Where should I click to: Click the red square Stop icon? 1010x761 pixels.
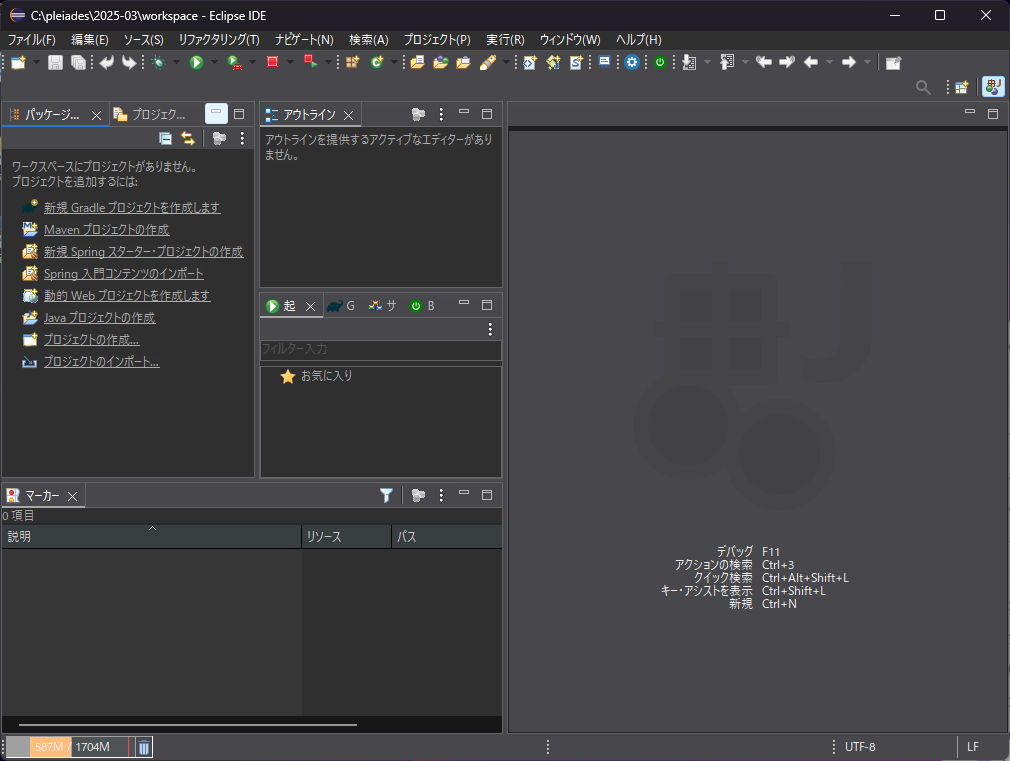point(272,62)
